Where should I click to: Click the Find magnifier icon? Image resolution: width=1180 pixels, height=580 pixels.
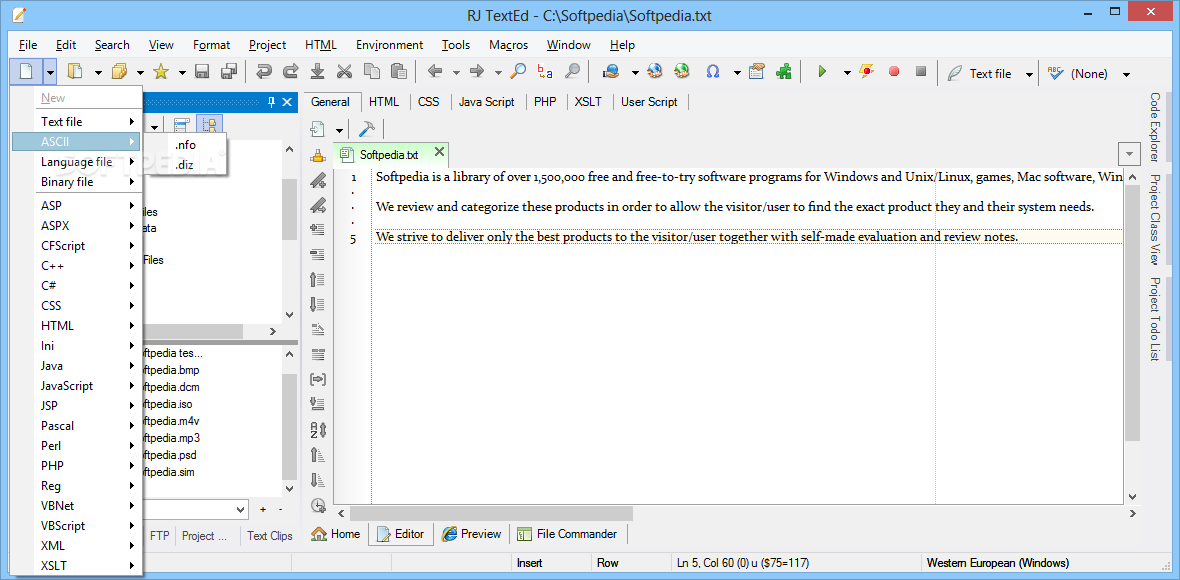coord(518,72)
